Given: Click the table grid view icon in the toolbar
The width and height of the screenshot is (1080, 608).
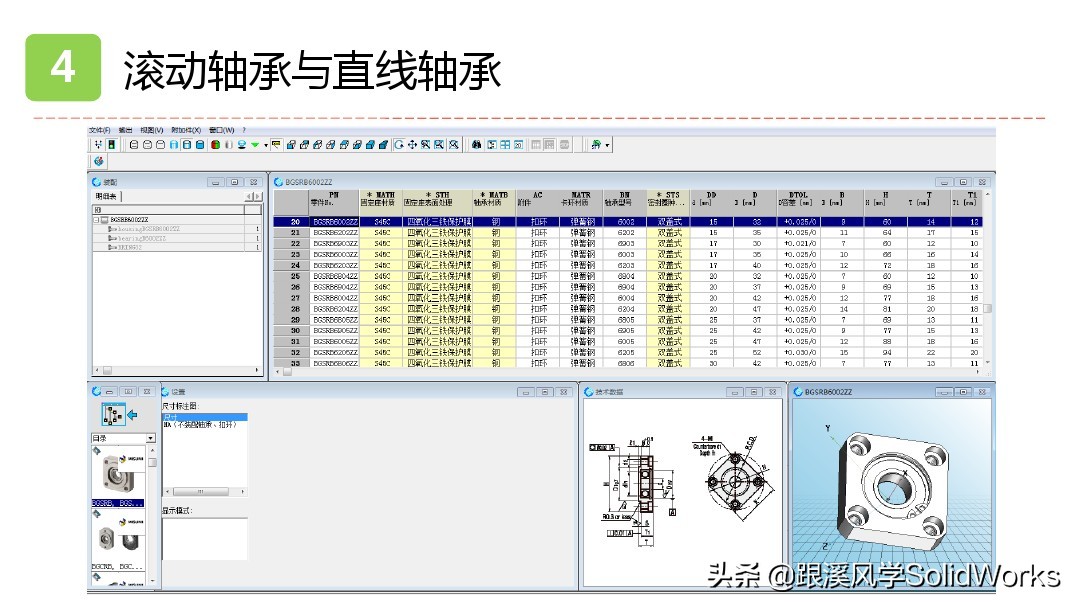Looking at the screenshot, I should (x=505, y=143).
